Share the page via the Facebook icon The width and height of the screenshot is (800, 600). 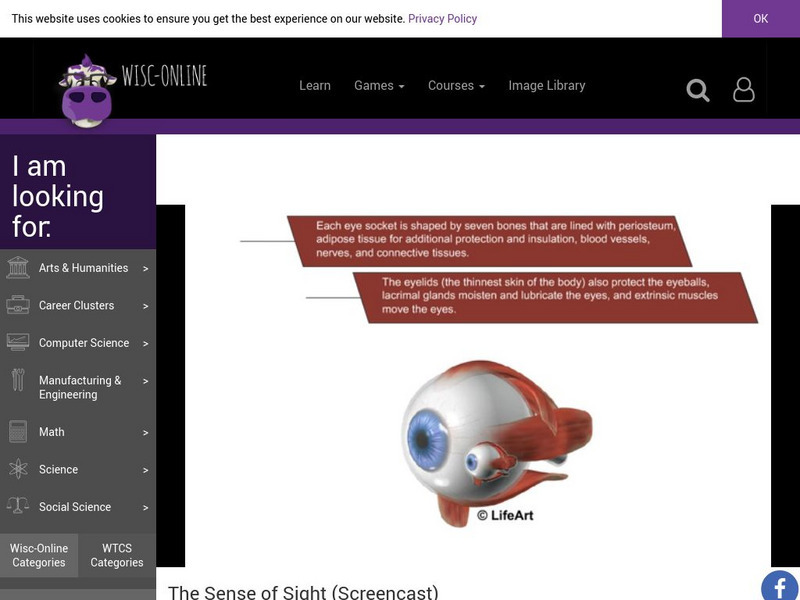[778, 588]
